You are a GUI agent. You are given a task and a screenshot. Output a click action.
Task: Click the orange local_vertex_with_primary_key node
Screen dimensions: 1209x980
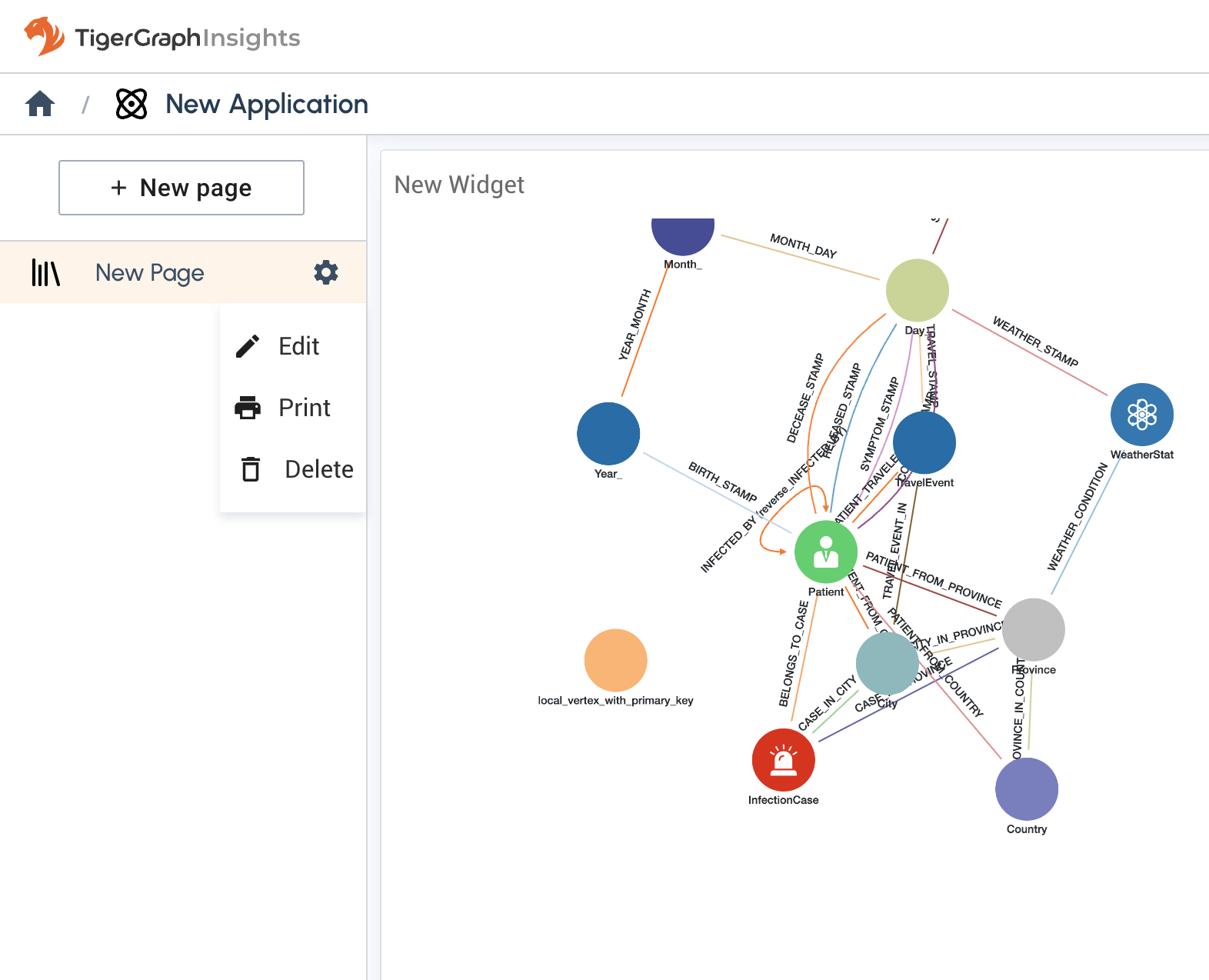[x=615, y=660]
